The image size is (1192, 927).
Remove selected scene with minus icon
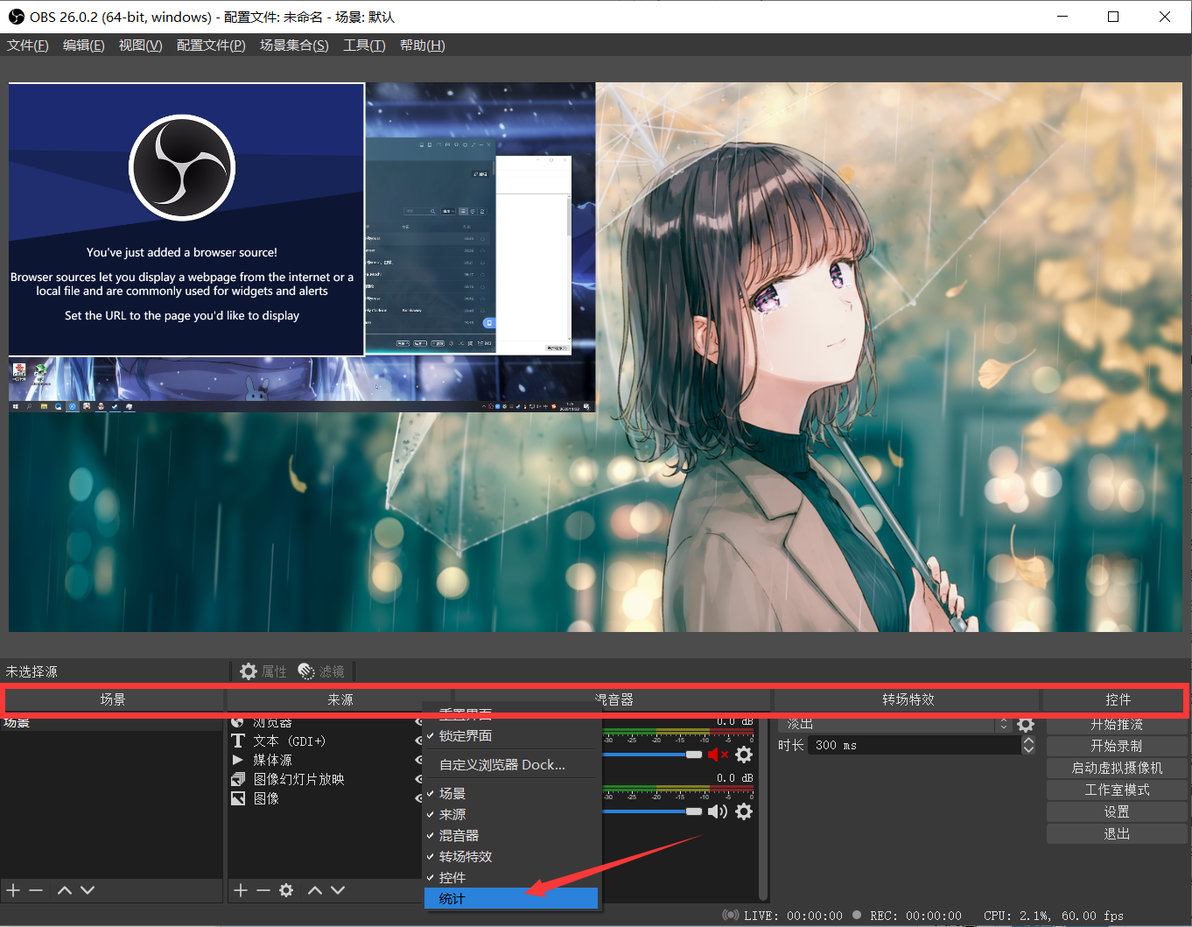pyautogui.click(x=36, y=890)
